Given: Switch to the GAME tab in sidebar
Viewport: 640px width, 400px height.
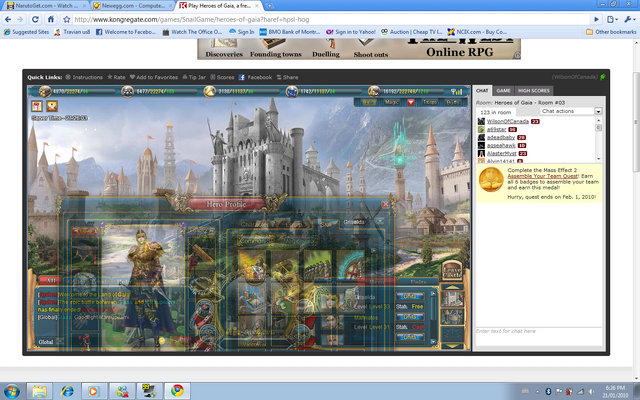Looking at the screenshot, I should point(503,91).
